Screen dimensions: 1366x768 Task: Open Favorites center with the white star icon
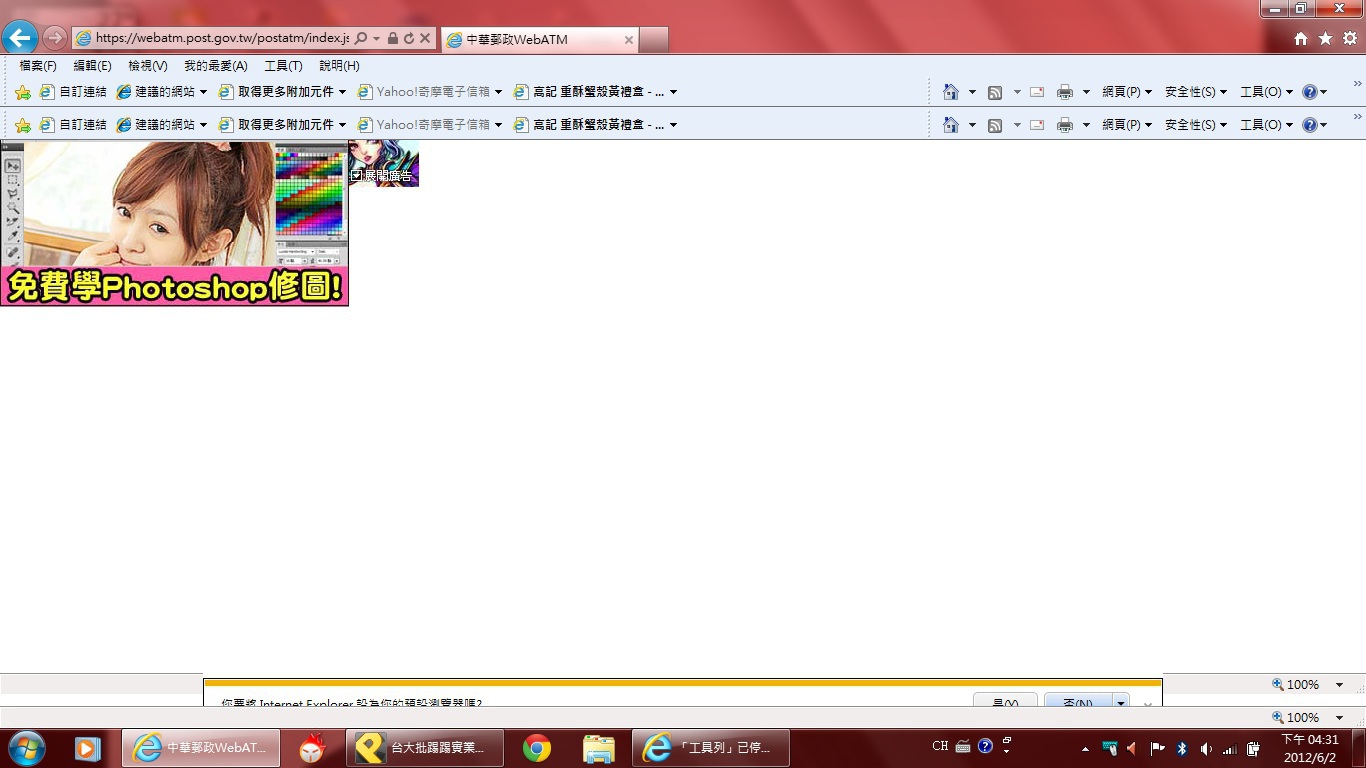point(1325,38)
